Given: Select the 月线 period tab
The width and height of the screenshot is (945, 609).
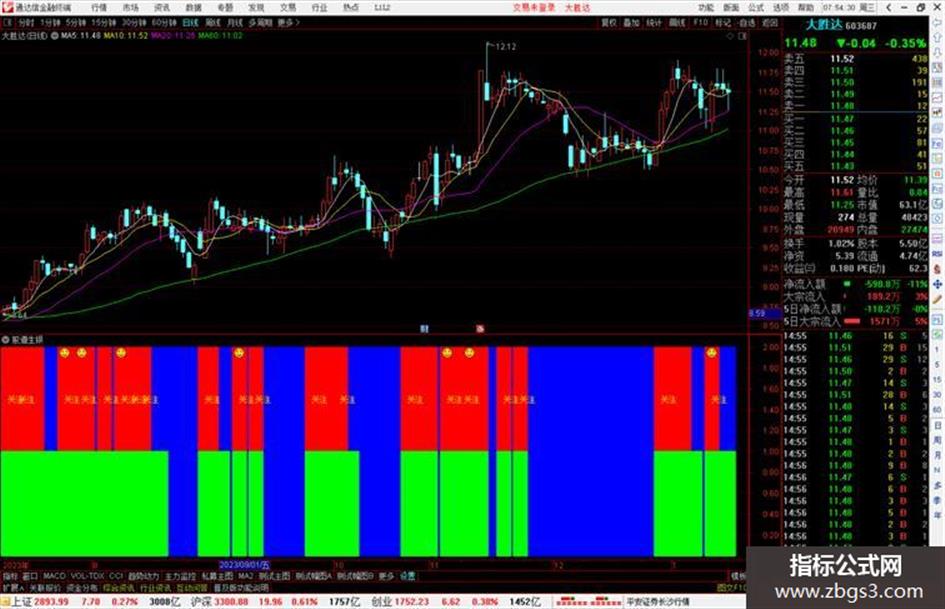Looking at the screenshot, I should pos(235,22).
